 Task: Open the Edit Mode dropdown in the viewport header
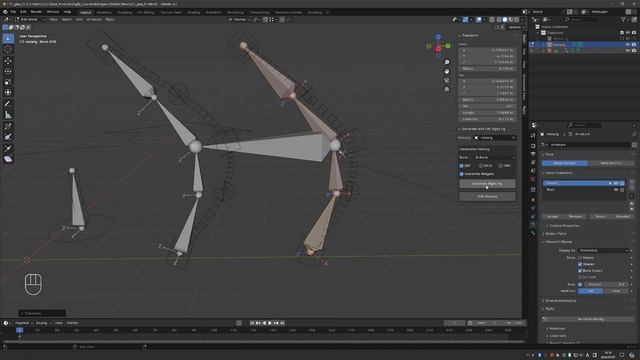[29, 19]
